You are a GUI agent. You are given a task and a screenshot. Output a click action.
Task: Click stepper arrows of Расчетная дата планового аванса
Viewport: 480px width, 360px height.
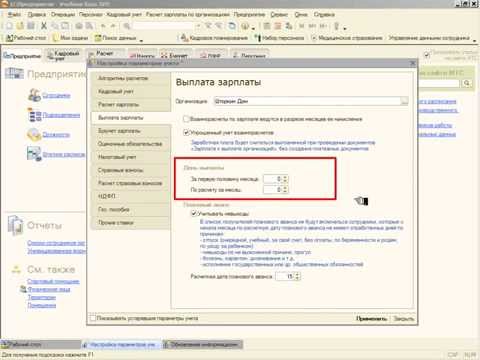[x=297, y=276]
